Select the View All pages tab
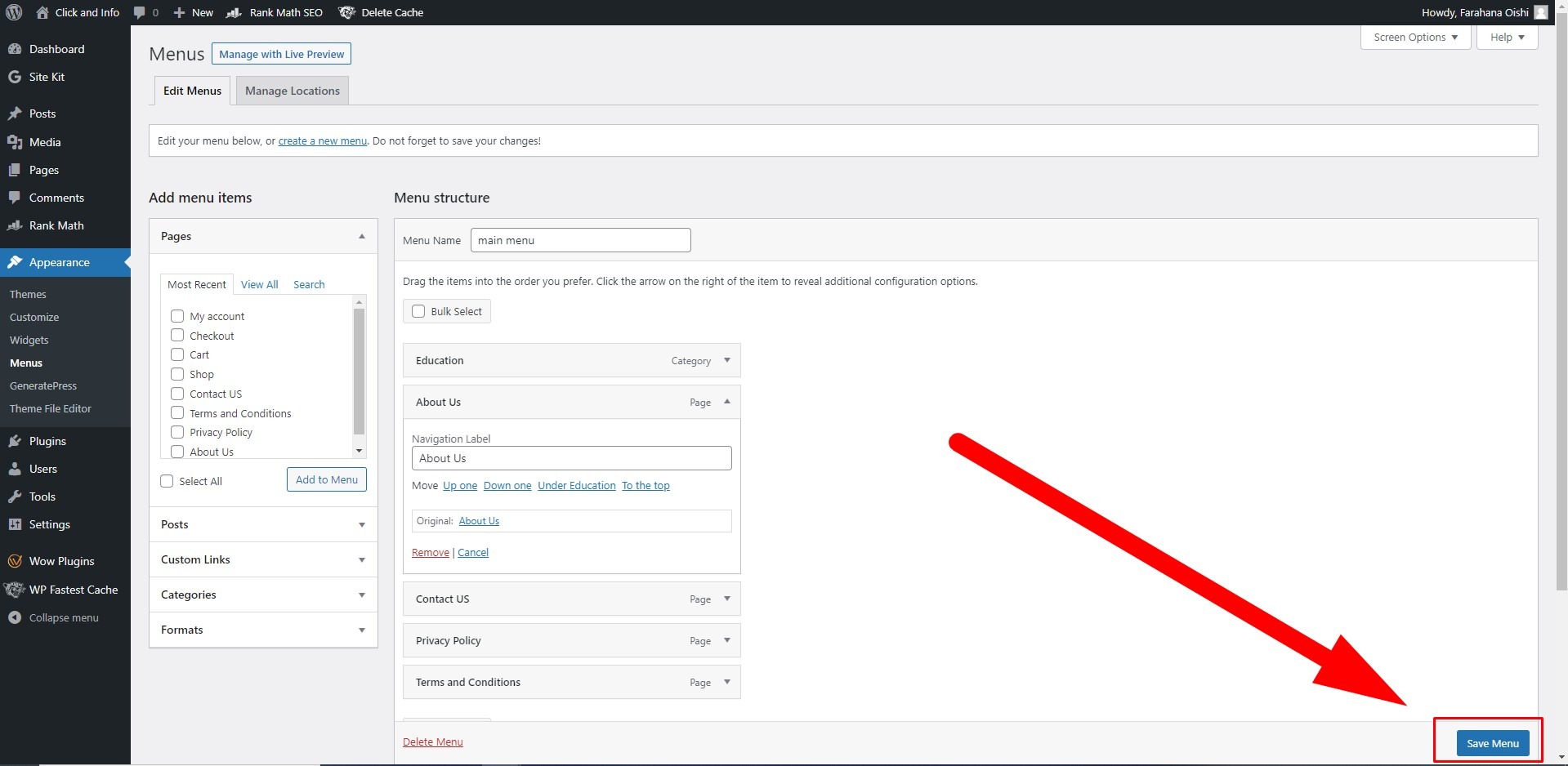 (259, 284)
